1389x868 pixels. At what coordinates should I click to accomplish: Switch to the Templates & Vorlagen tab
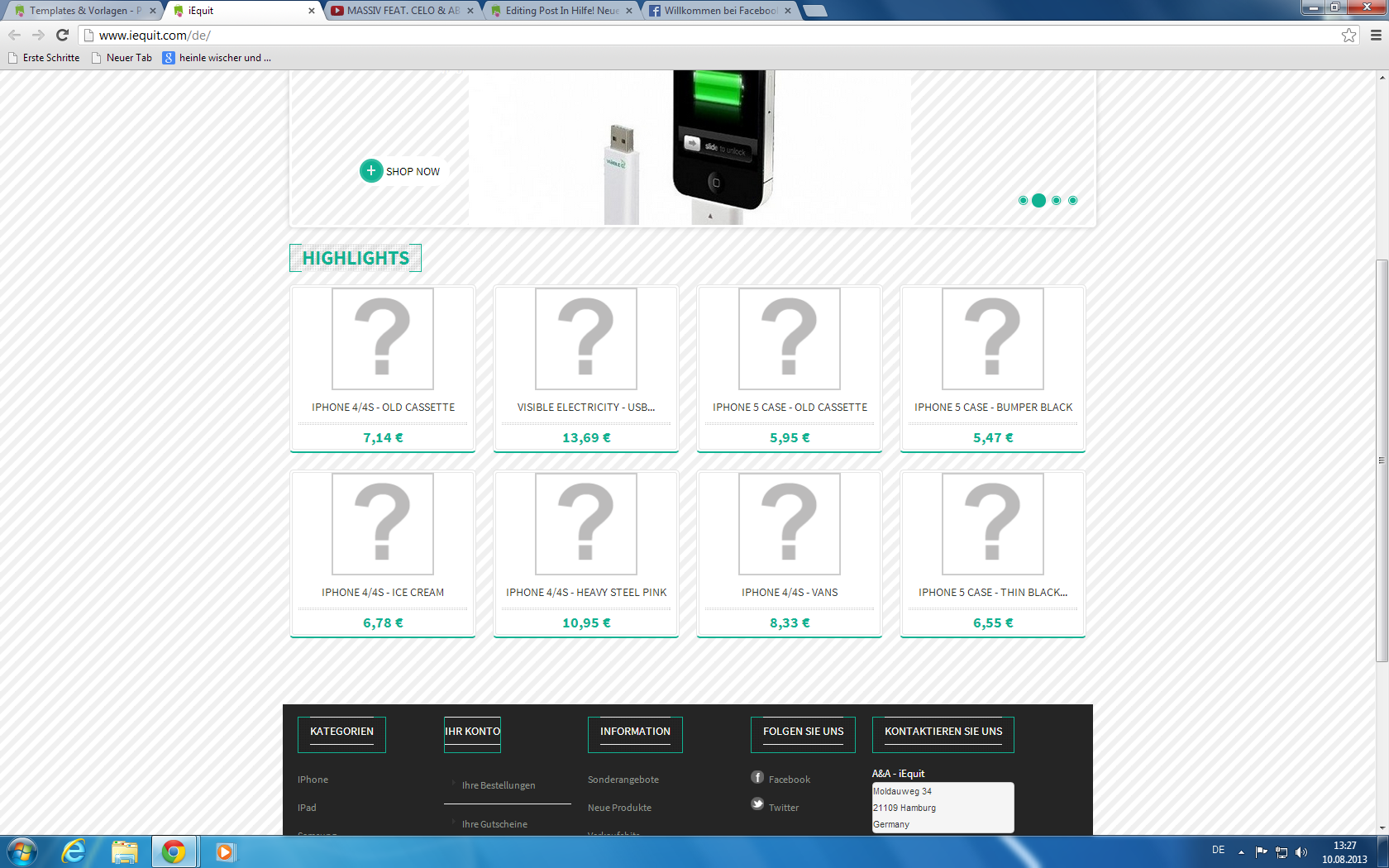pos(84,11)
